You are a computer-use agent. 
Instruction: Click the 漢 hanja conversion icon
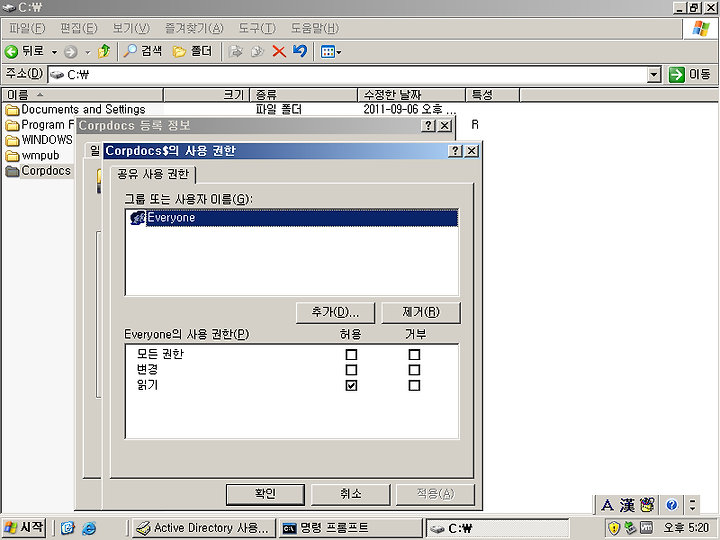click(627, 505)
